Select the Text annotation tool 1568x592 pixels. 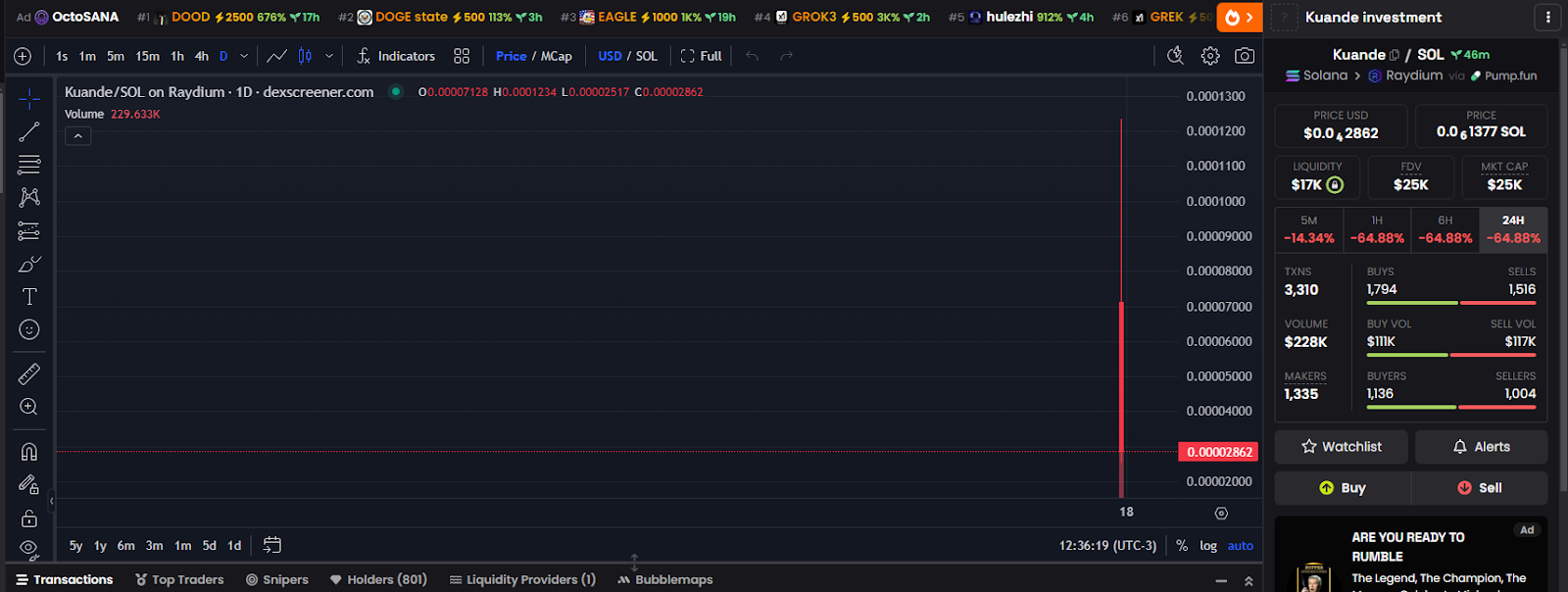[29, 297]
